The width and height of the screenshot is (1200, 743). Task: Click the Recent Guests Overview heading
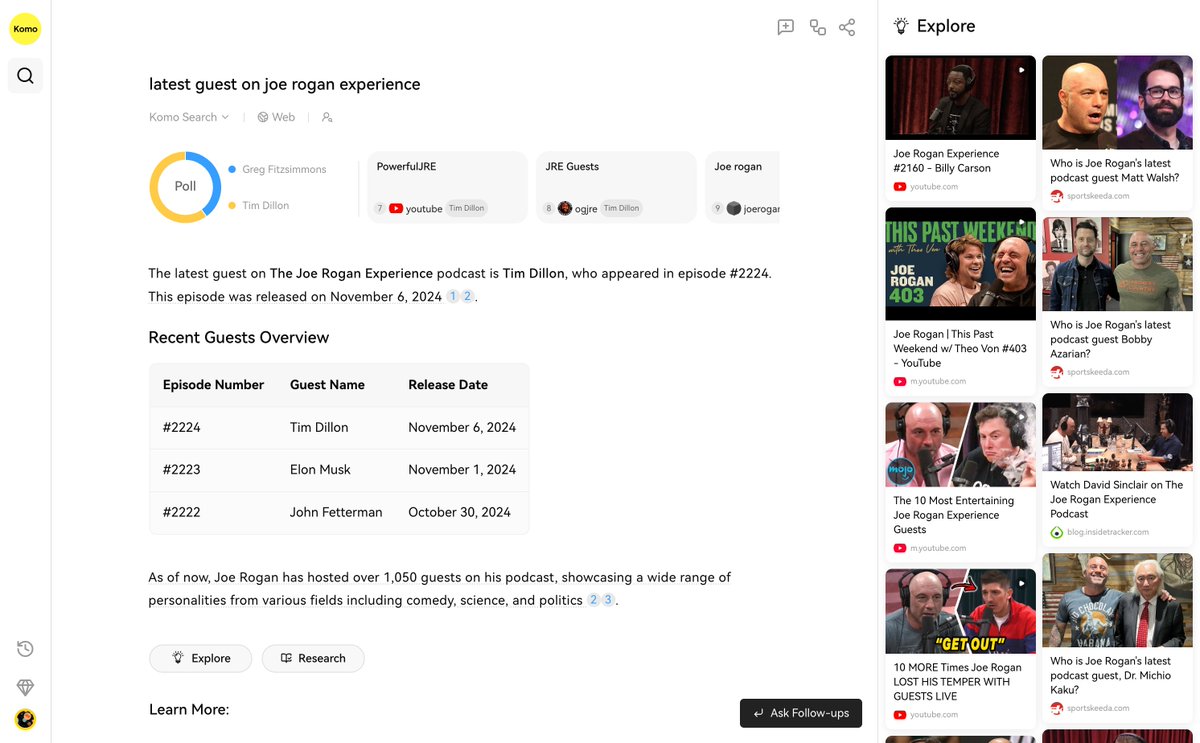coord(239,338)
